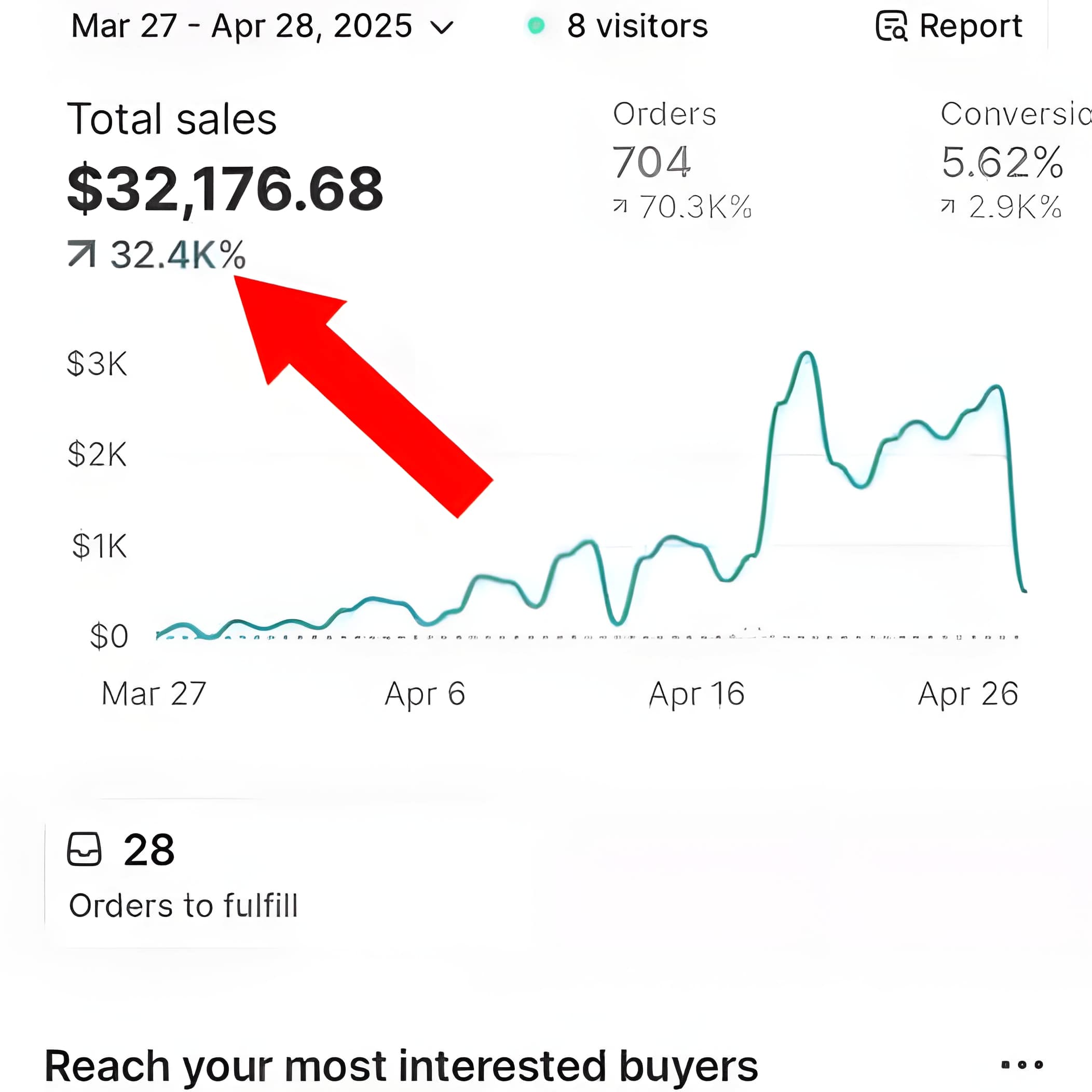Select the Orders metric tab
This screenshot has height=1092, width=1092.
coord(664,114)
